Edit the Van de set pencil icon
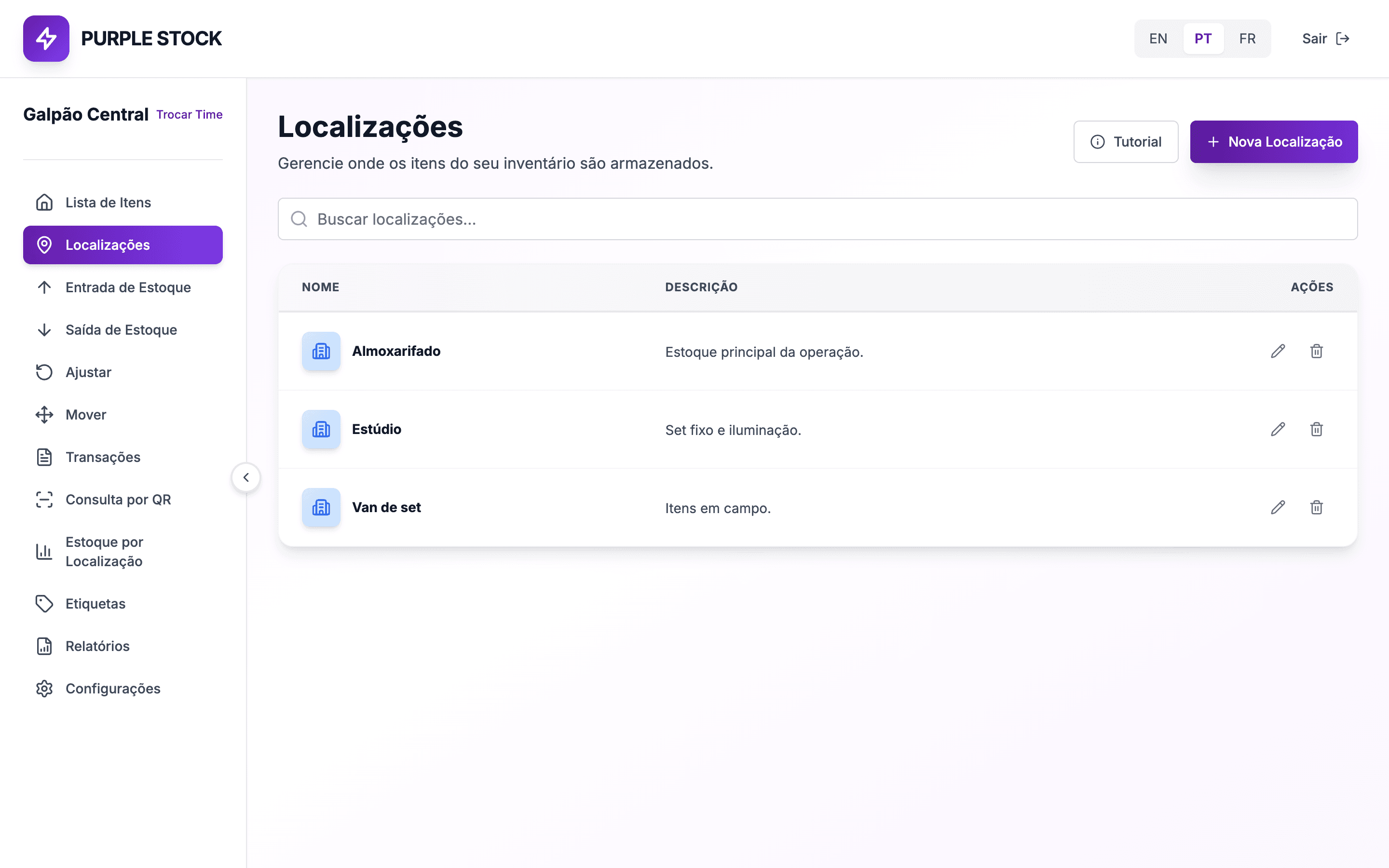 pos(1278,507)
